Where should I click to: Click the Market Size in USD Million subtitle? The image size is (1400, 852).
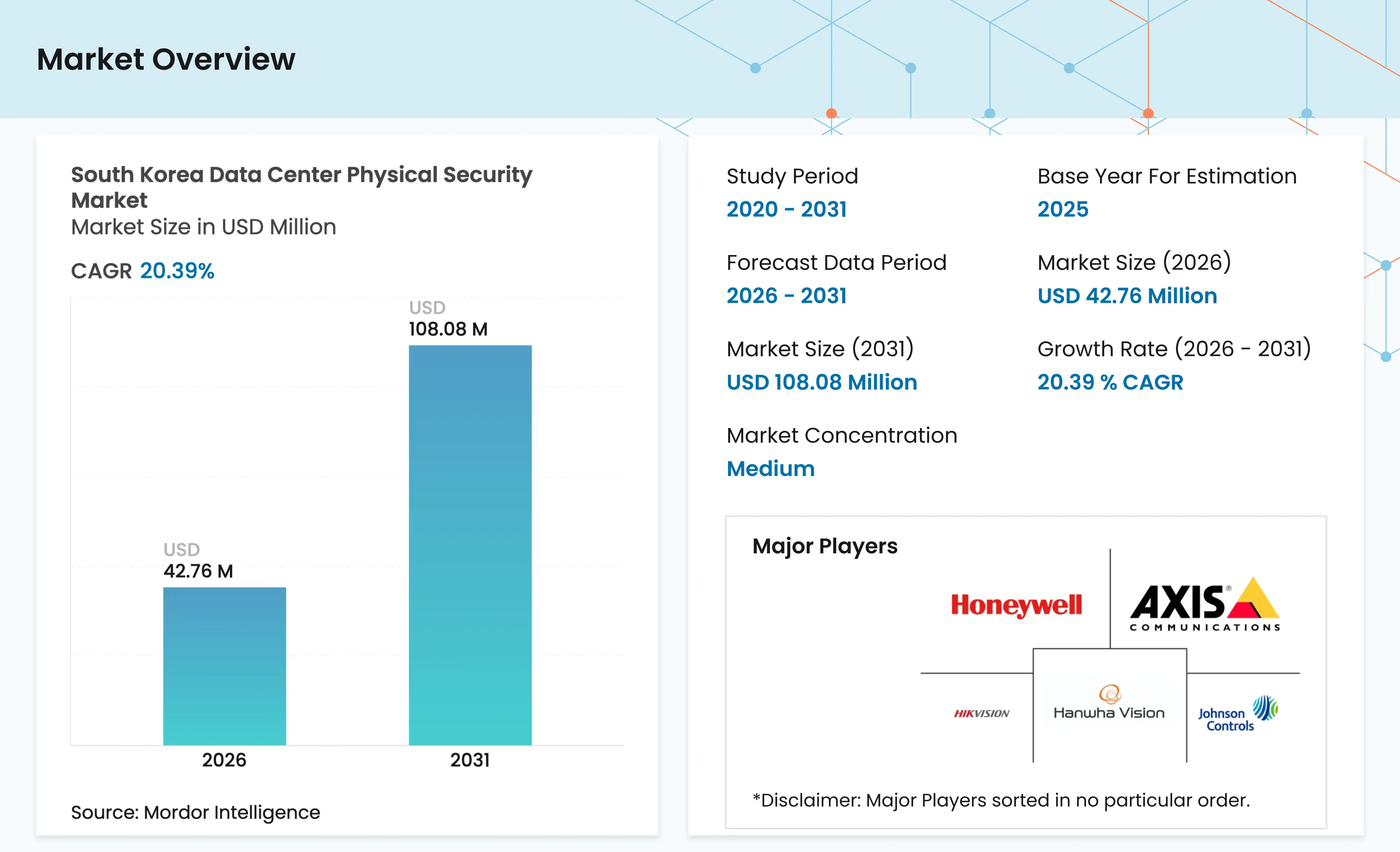pos(203,227)
